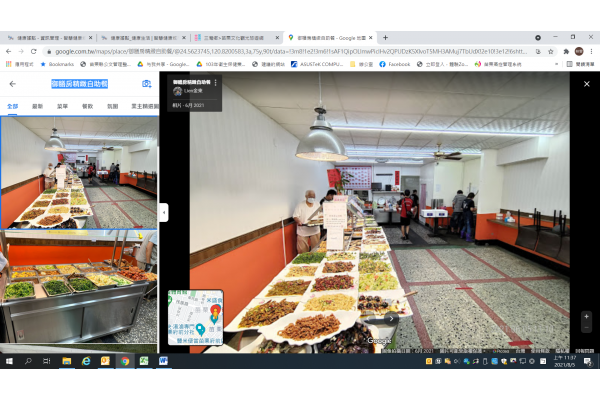This screenshot has width=600, height=400.
Task: Open the Google Drive 103年 bookmark
Action: click(221, 64)
